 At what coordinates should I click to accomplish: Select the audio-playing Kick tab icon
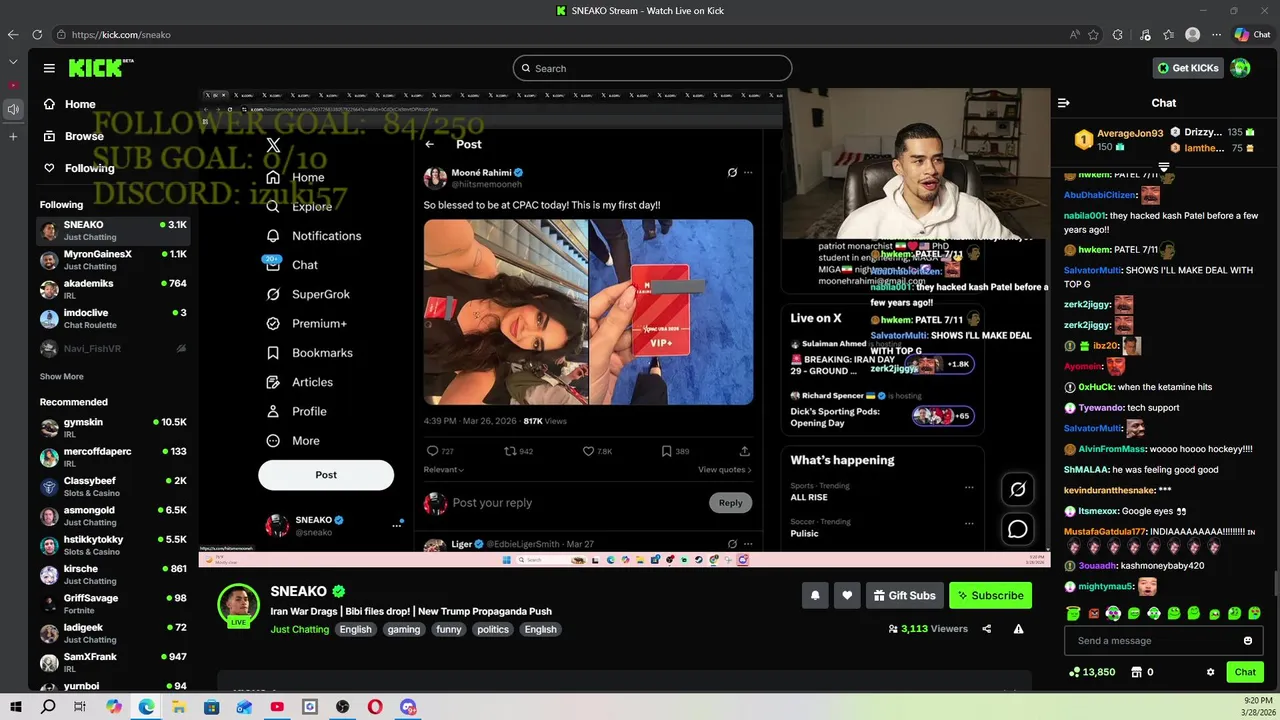(13, 109)
